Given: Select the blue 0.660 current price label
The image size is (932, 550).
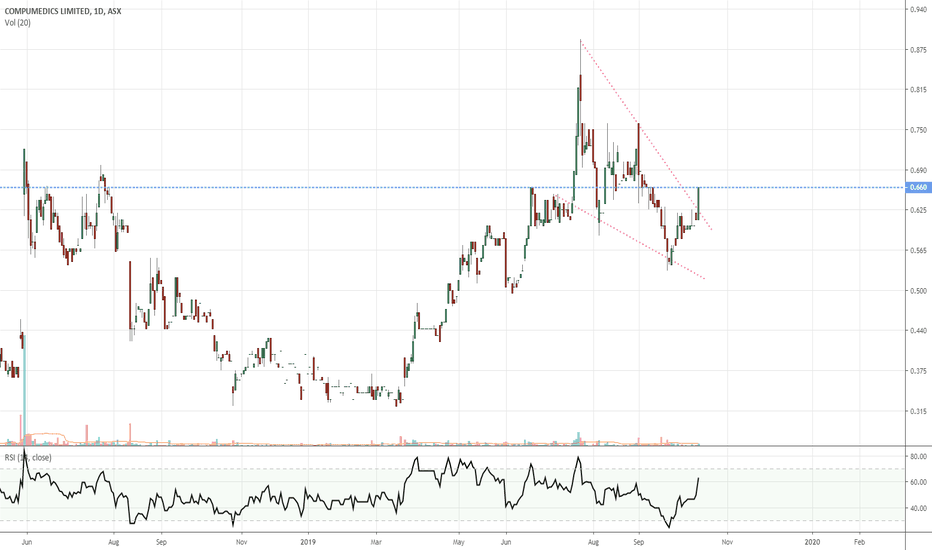Looking at the screenshot, I should pos(918,187).
